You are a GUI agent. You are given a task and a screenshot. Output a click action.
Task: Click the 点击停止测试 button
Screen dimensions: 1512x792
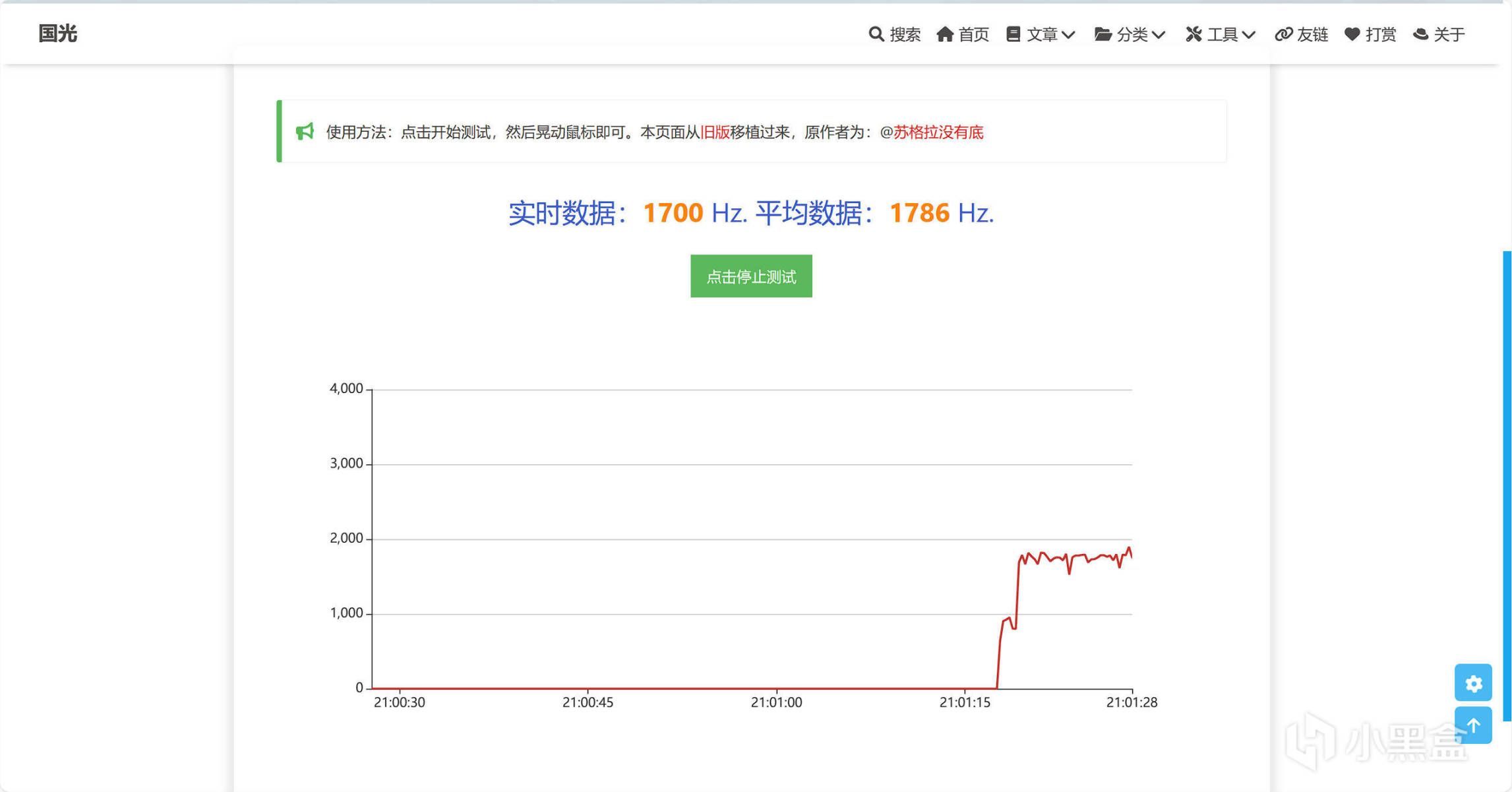[751, 276]
